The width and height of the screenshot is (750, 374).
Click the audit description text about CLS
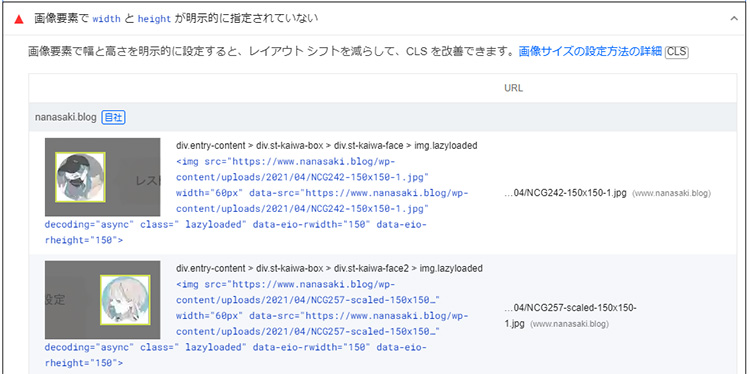[x=272, y=52]
